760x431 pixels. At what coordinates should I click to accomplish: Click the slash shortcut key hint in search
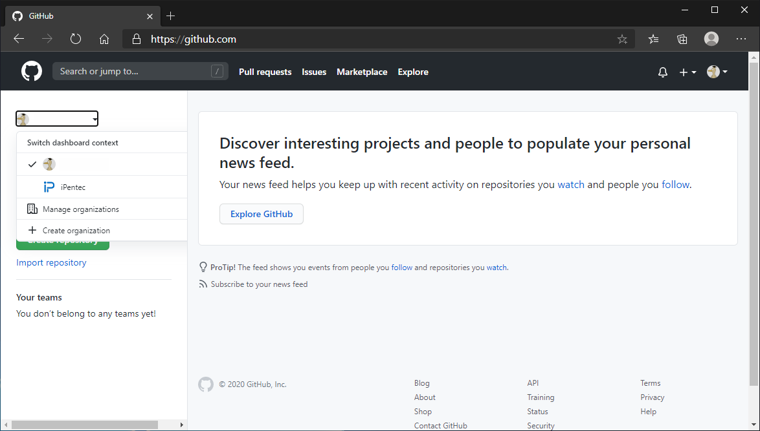coord(217,72)
